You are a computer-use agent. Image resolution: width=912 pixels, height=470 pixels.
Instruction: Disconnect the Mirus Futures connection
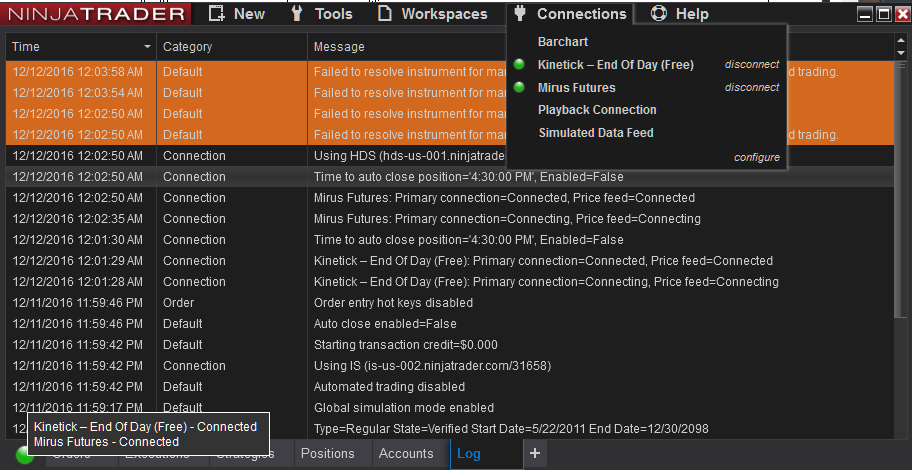(x=752, y=88)
